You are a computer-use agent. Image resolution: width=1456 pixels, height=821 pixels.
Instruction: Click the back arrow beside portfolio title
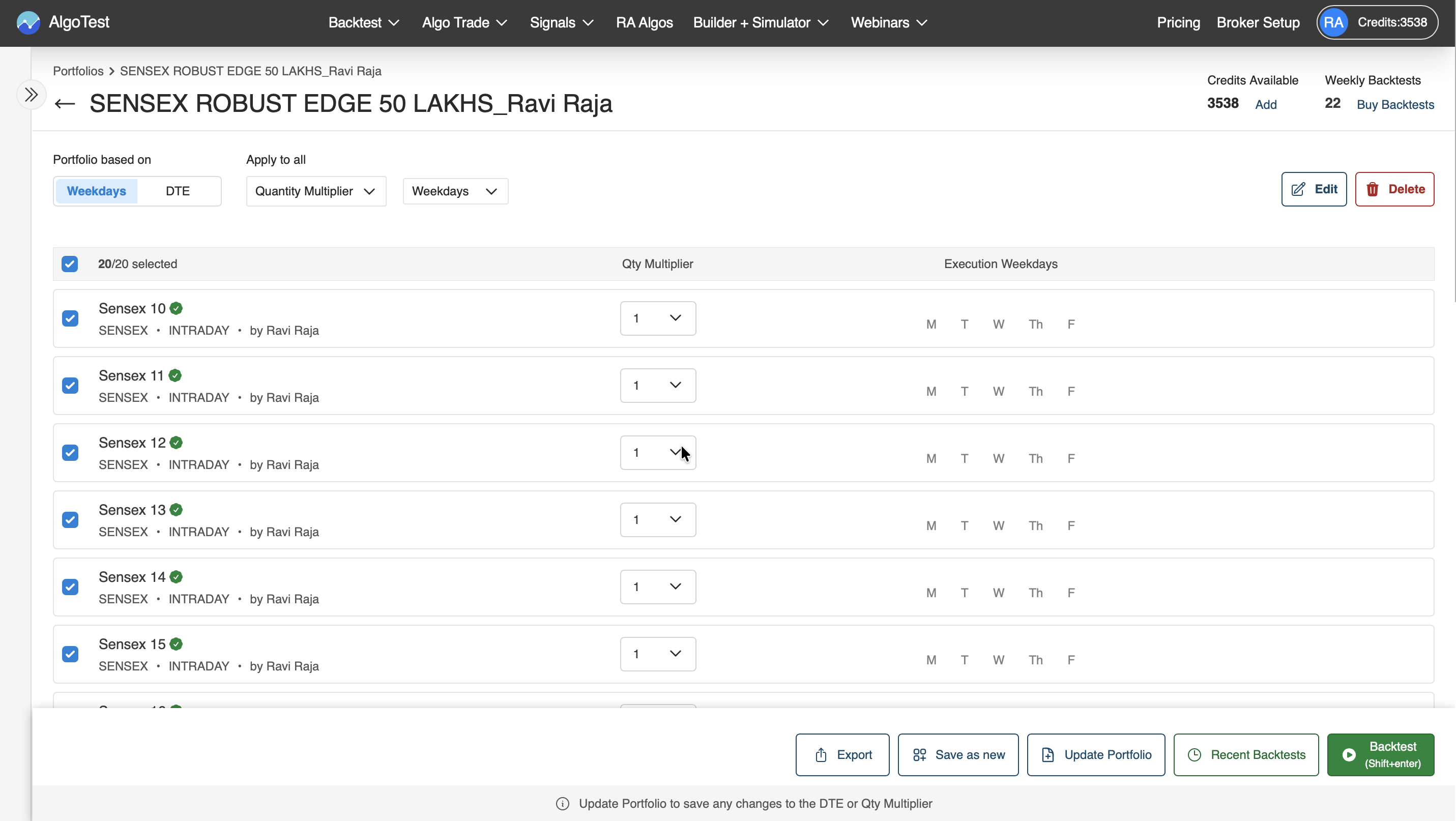tap(65, 104)
